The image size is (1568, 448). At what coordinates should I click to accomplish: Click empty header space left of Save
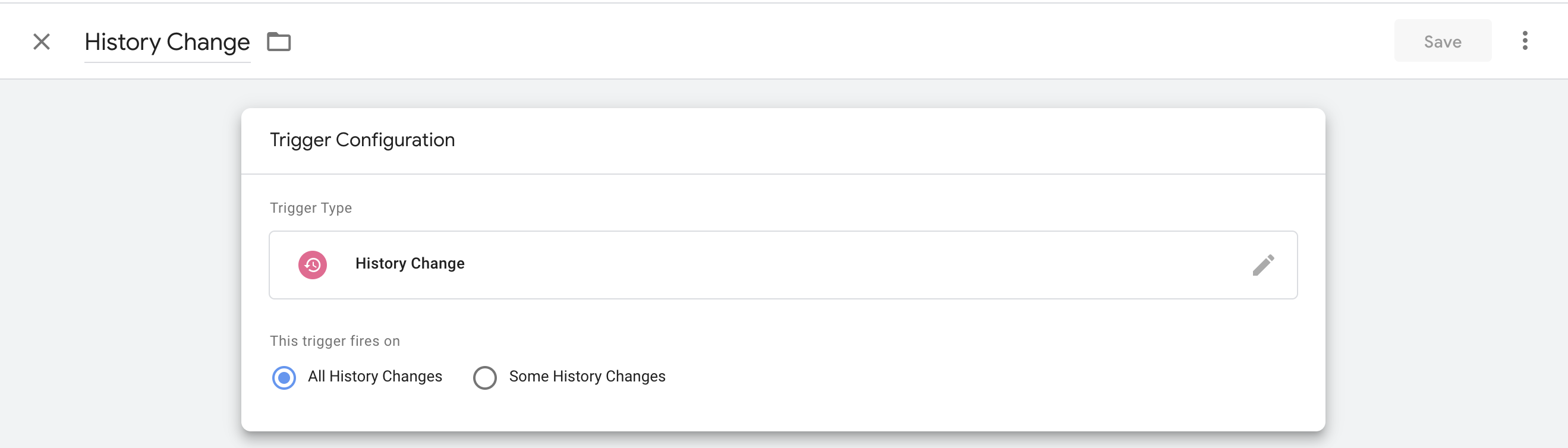pos(852,42)
